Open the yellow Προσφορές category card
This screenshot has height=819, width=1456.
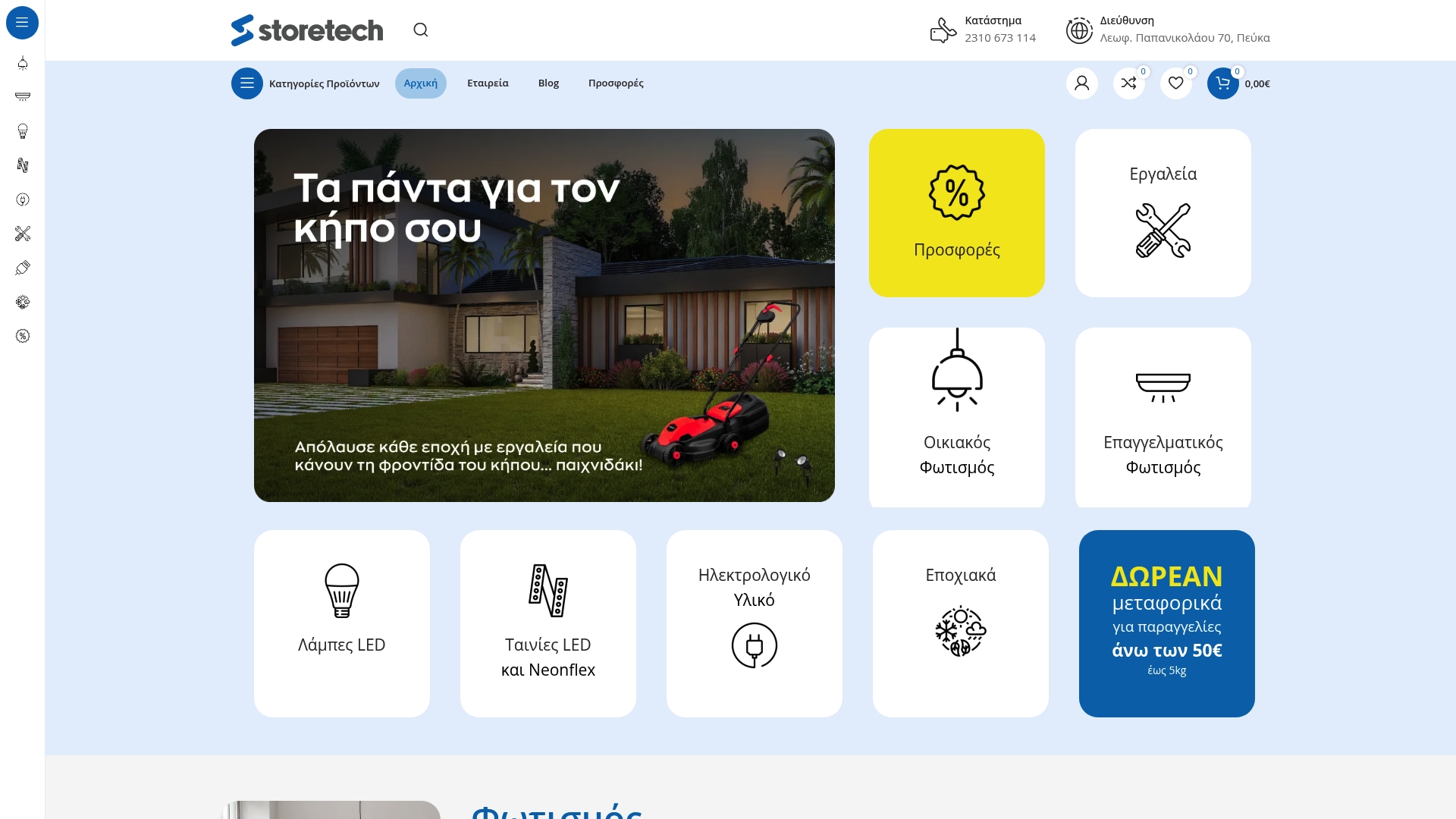(x=957, y=213)
